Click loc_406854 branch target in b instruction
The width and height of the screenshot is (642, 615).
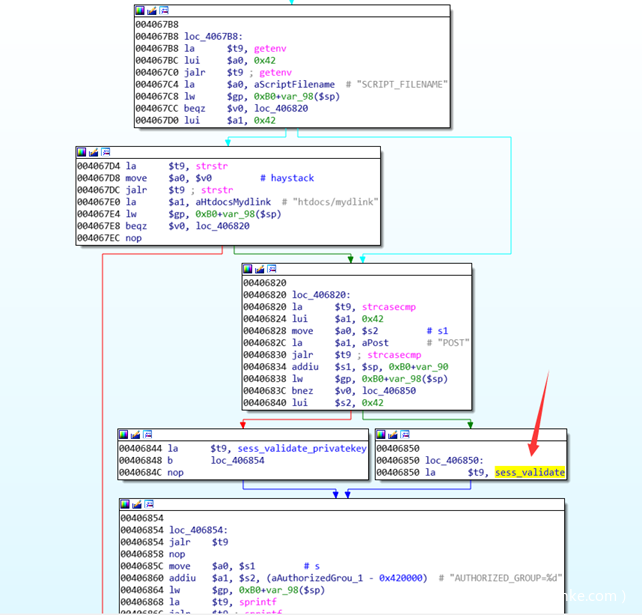tap(238, 461)
